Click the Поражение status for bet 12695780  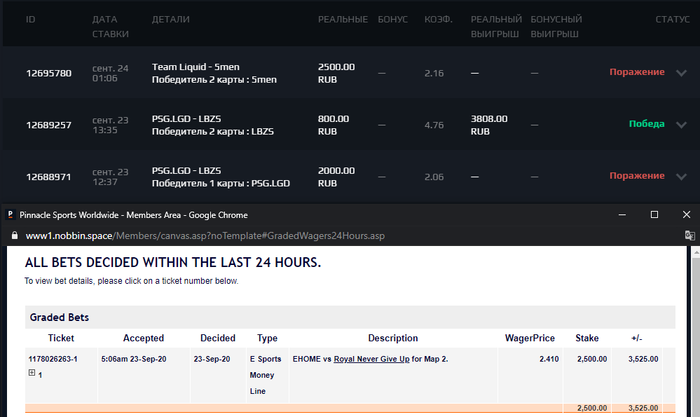point(637,72)
